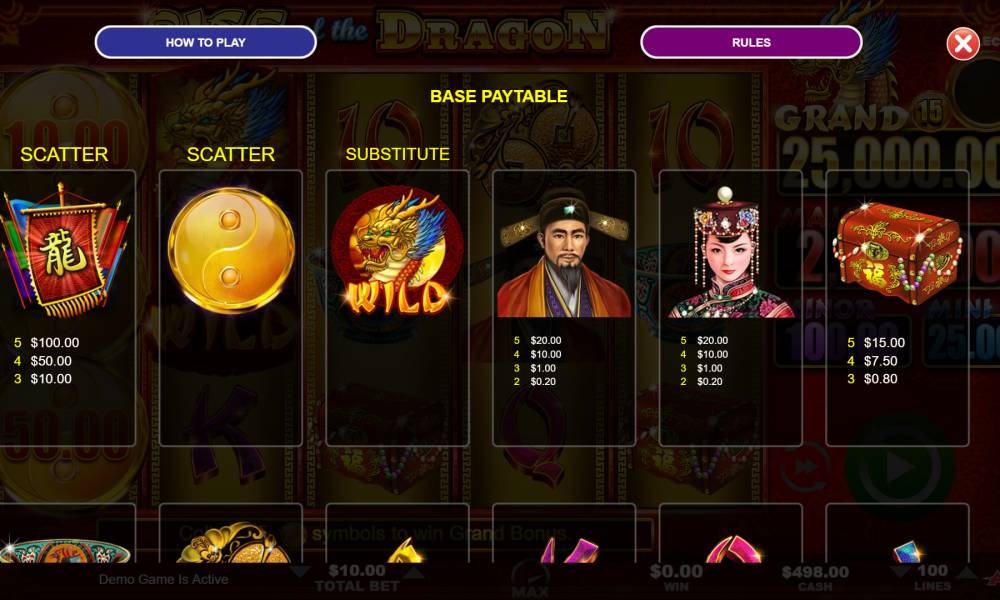Click the empress woman symbol
Viewport: 1000px width, 600px height.
(x=730, y=252)
